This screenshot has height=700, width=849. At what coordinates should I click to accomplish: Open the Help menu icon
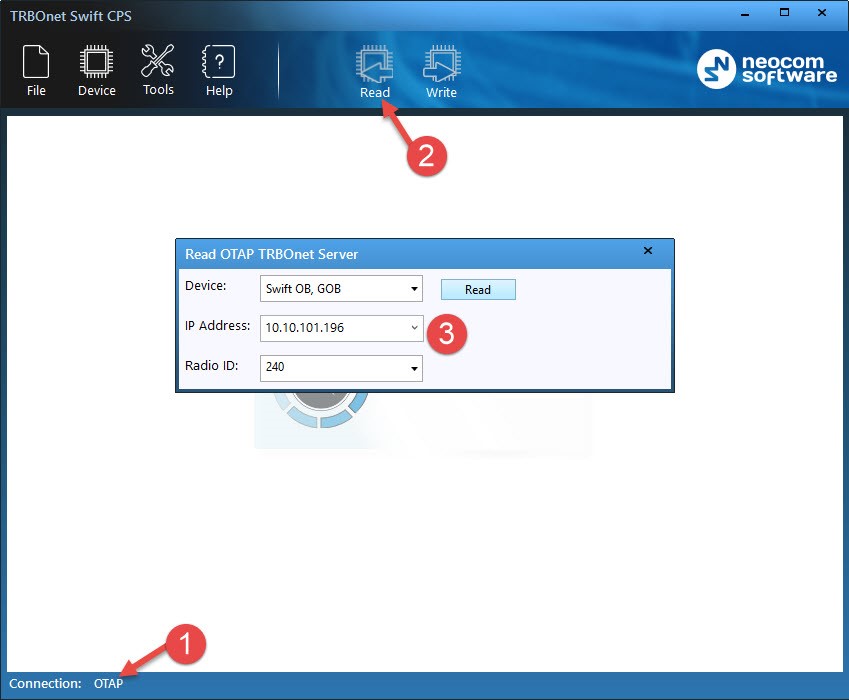[x=219, y=70]
